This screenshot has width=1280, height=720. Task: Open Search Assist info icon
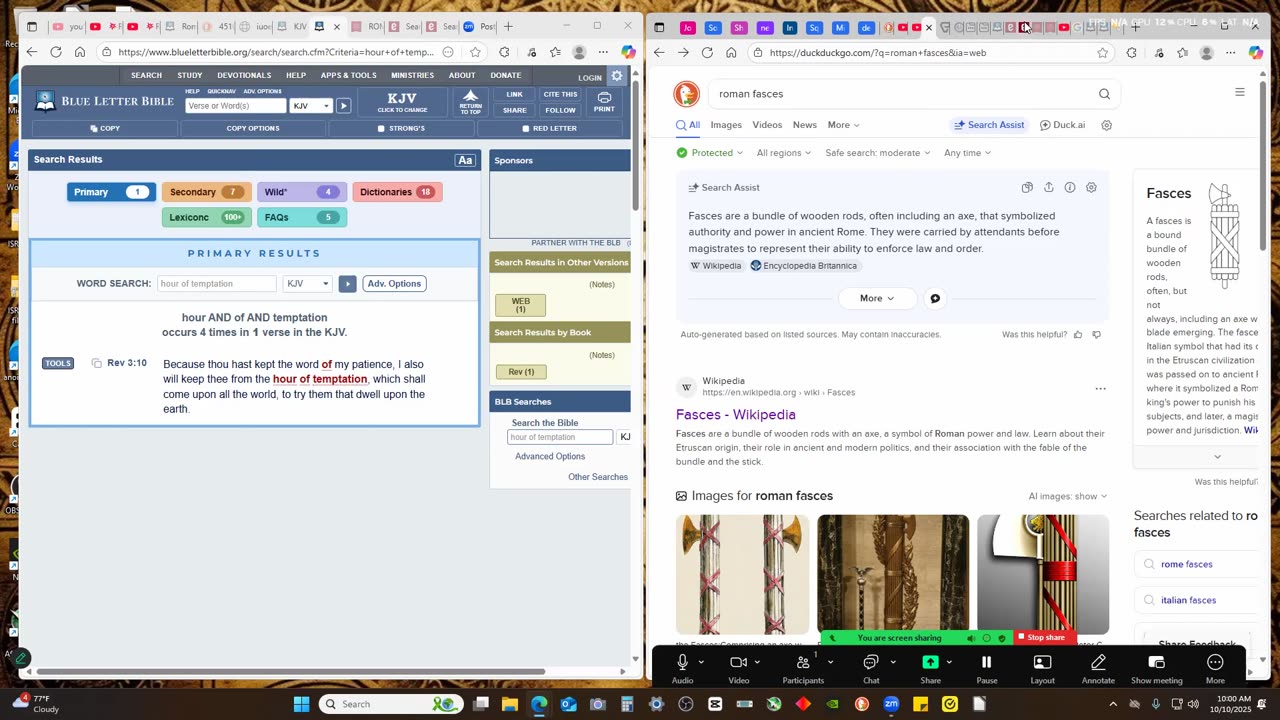pyautogui.click(x=1070, y=188)
